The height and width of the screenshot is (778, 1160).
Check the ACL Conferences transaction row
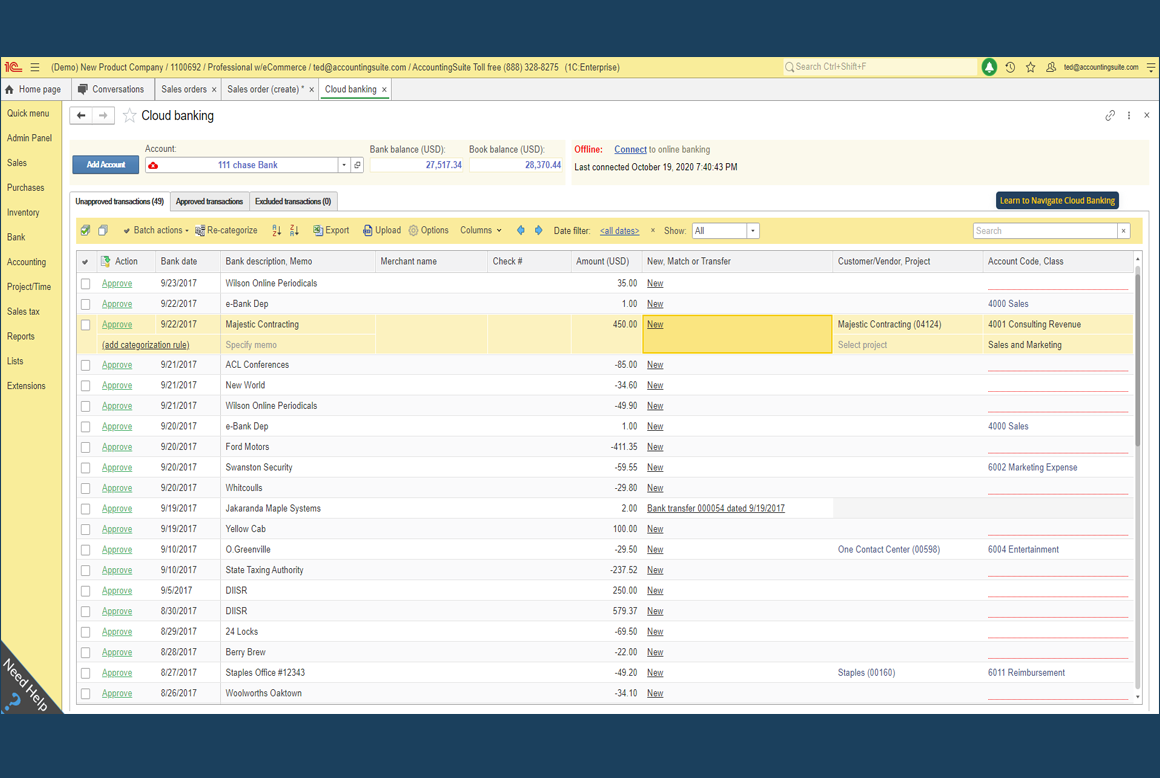(86, 365)
